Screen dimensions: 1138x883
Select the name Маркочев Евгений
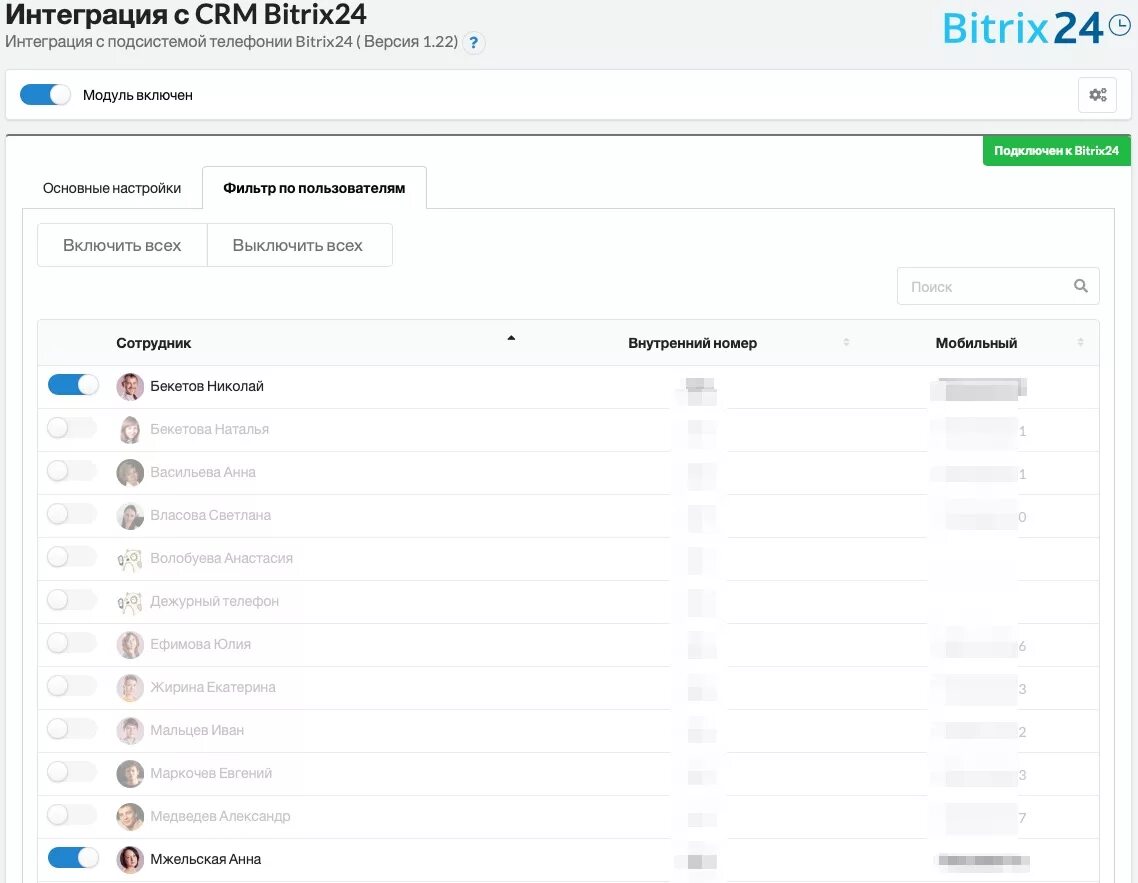click(x=211, y=773)
